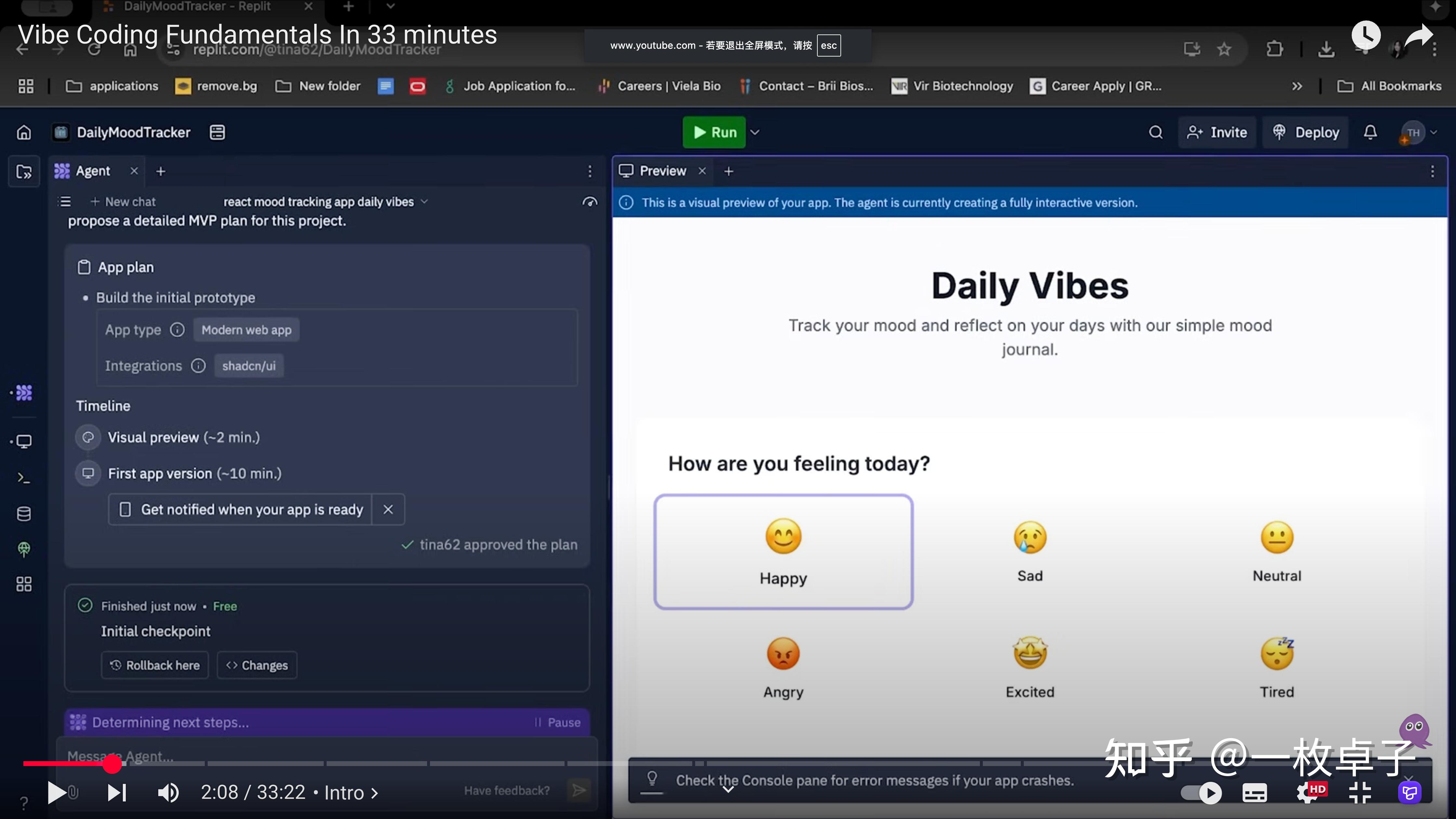Open the search magnifier in Replit header

pos(1156,132)
